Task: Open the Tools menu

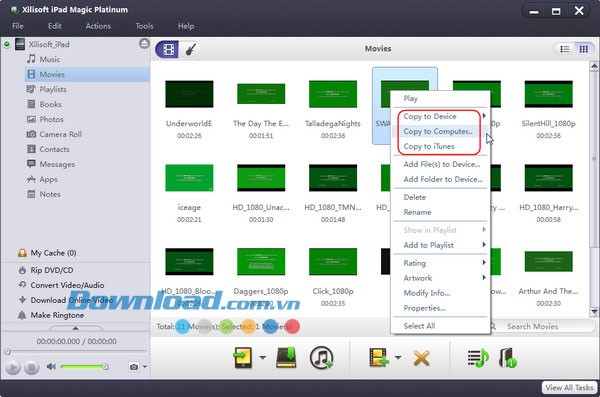Action: pos(144,26)
